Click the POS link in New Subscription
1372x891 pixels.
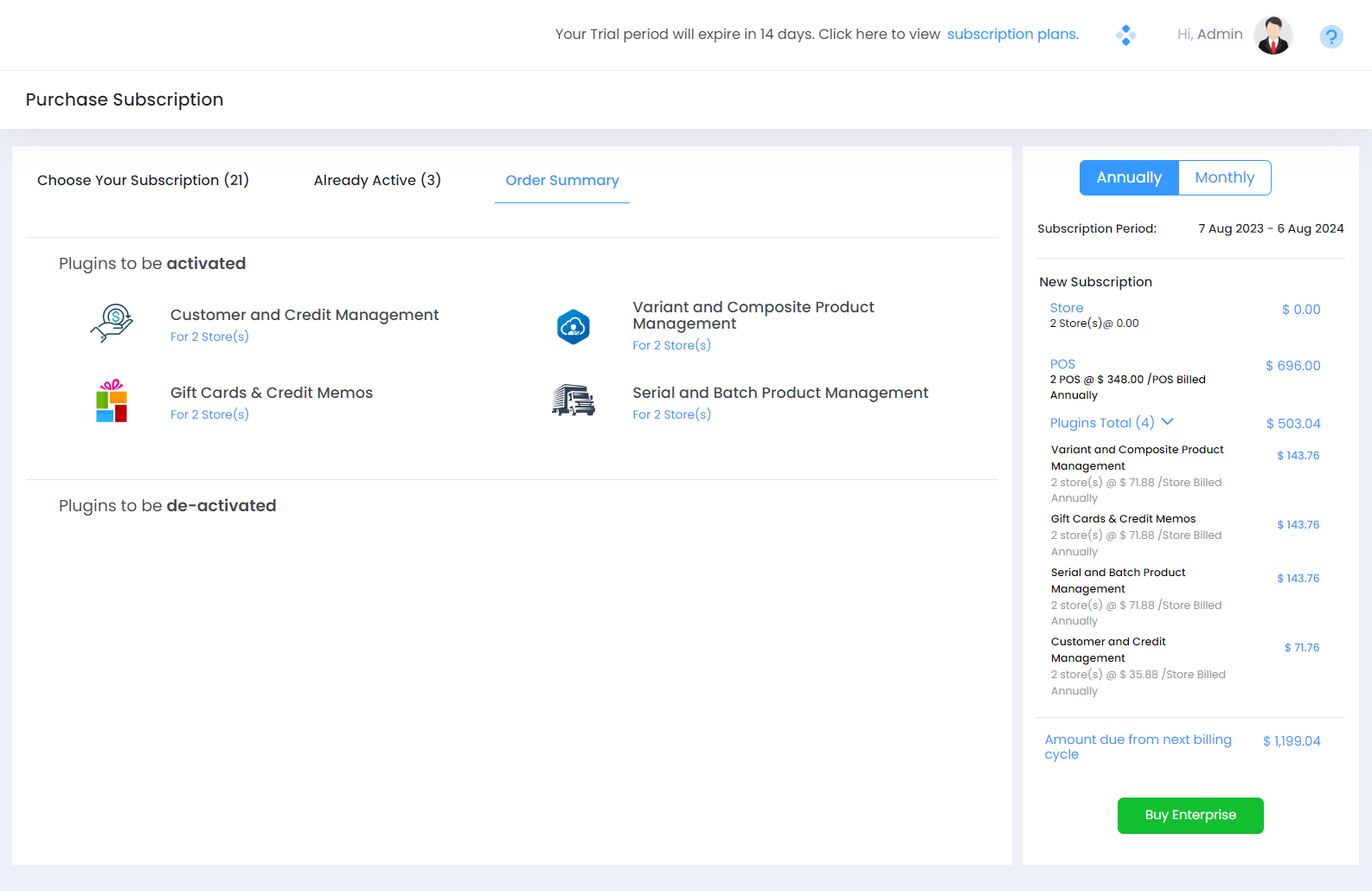(x=1062, y=364)
